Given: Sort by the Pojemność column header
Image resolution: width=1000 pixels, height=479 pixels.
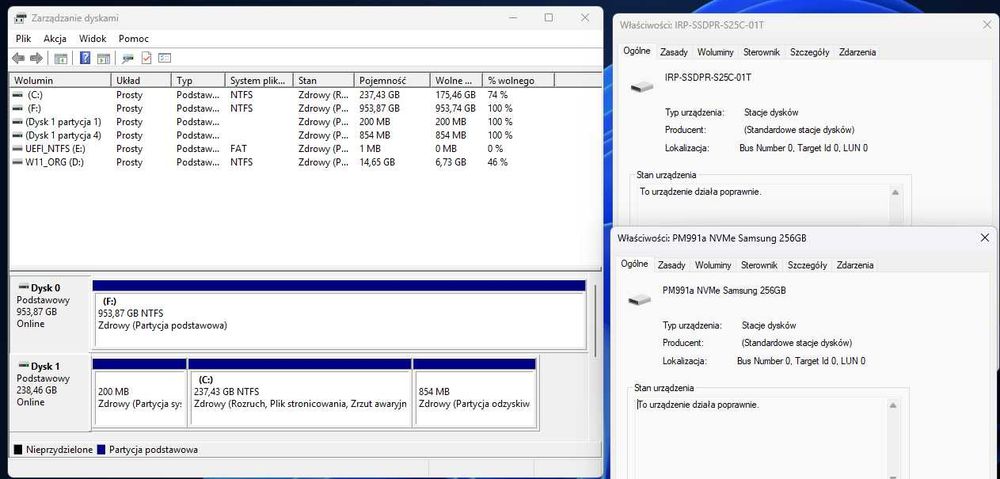Looking at the screenshot, I should [x=392, y=80].
